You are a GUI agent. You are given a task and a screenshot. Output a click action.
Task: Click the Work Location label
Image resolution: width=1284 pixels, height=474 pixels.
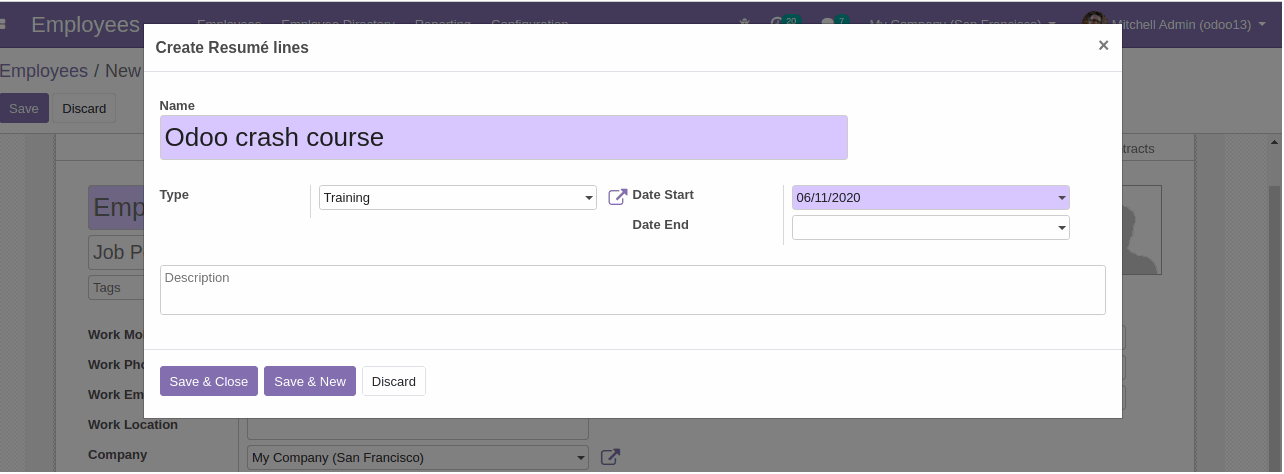pos(133,425)
